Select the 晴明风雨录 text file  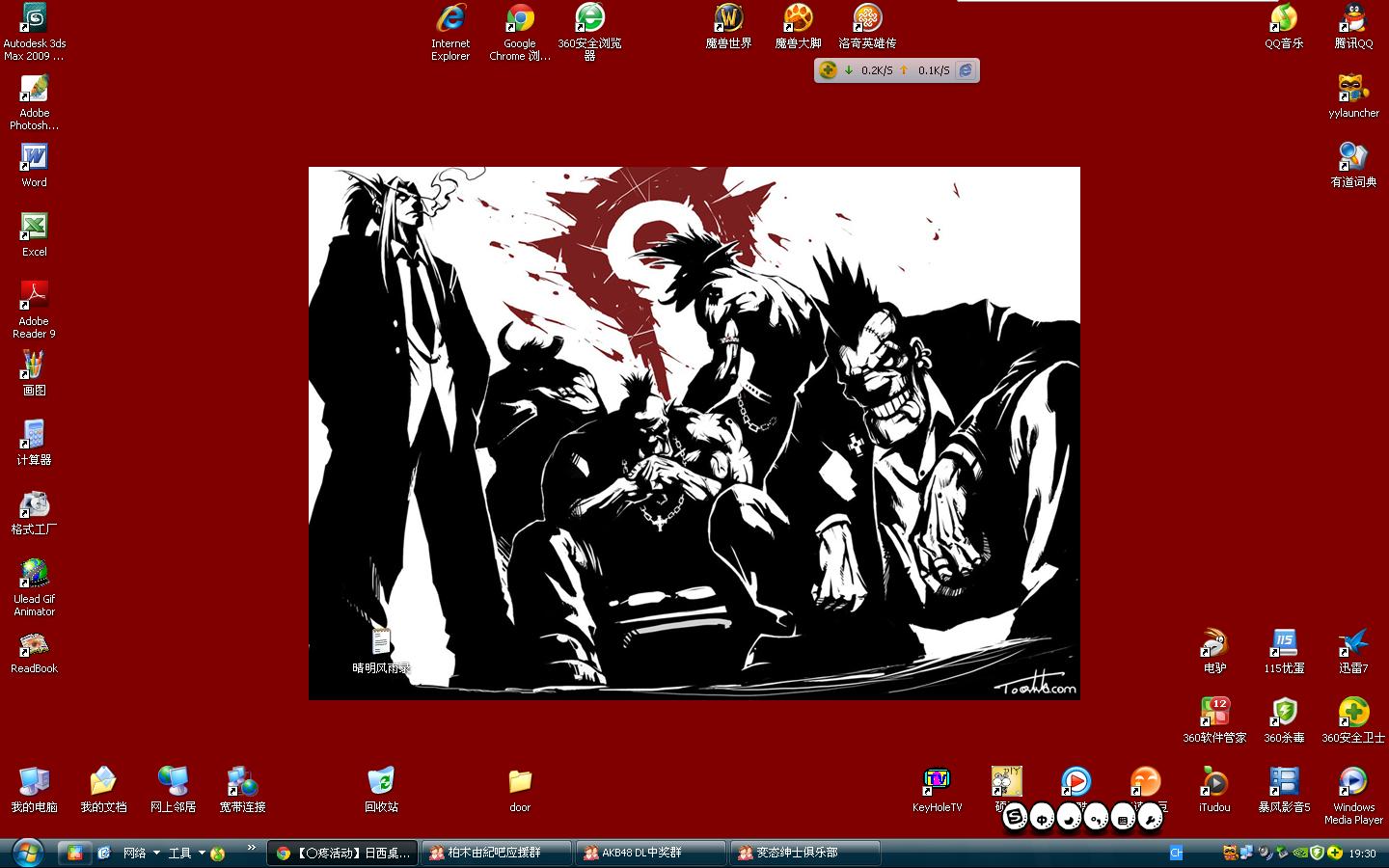(x=381, y=651)
